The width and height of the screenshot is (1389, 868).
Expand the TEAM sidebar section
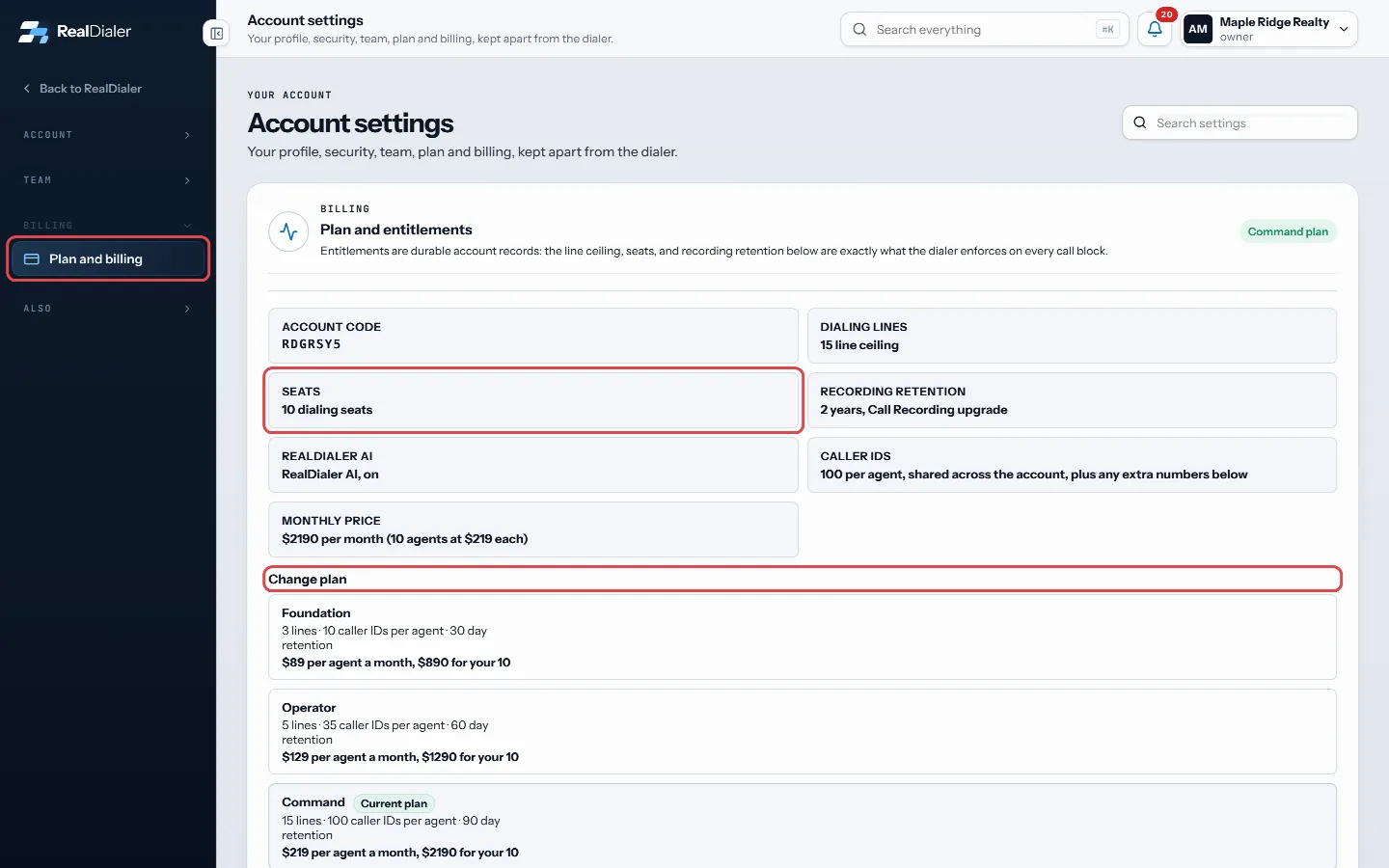(x=107, y=180)
